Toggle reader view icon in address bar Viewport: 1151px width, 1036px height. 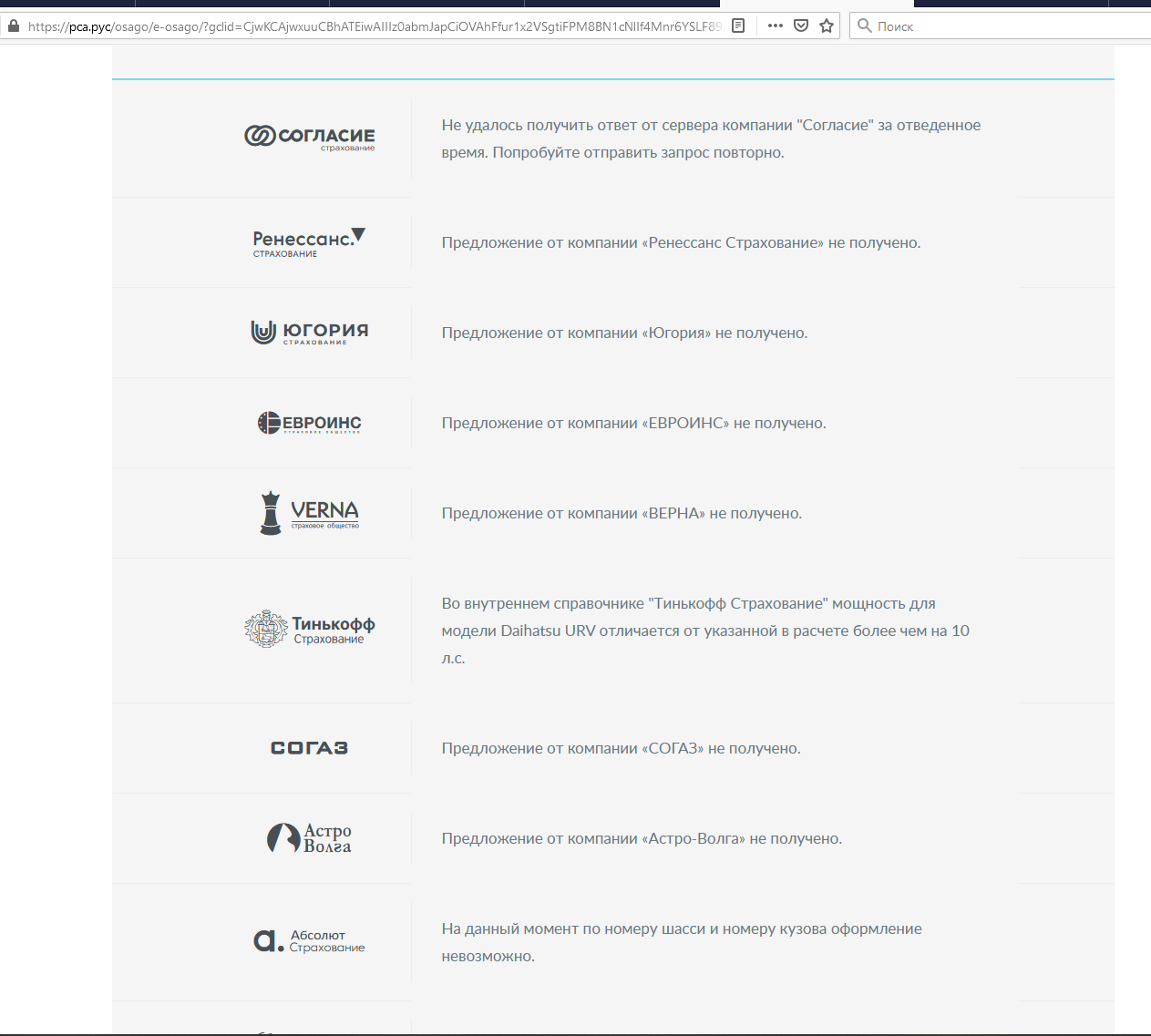738,26
